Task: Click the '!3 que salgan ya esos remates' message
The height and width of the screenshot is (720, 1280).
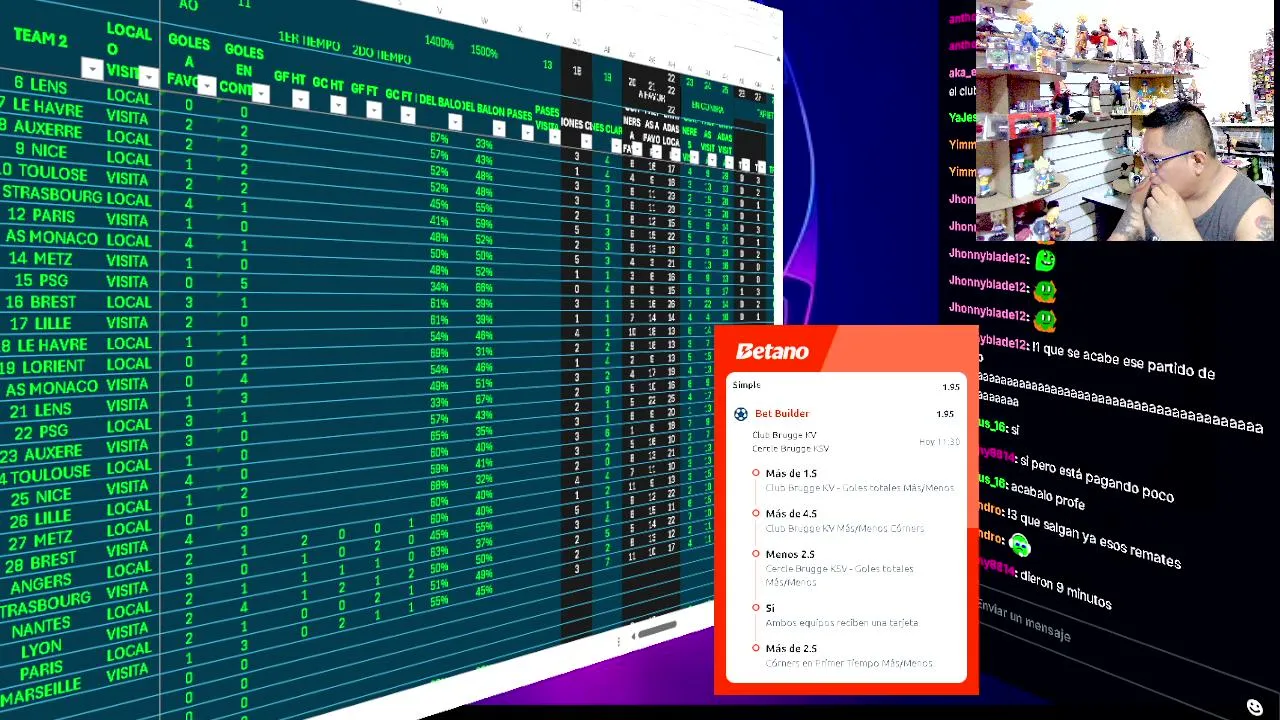Action: (x=1094, y=541)
